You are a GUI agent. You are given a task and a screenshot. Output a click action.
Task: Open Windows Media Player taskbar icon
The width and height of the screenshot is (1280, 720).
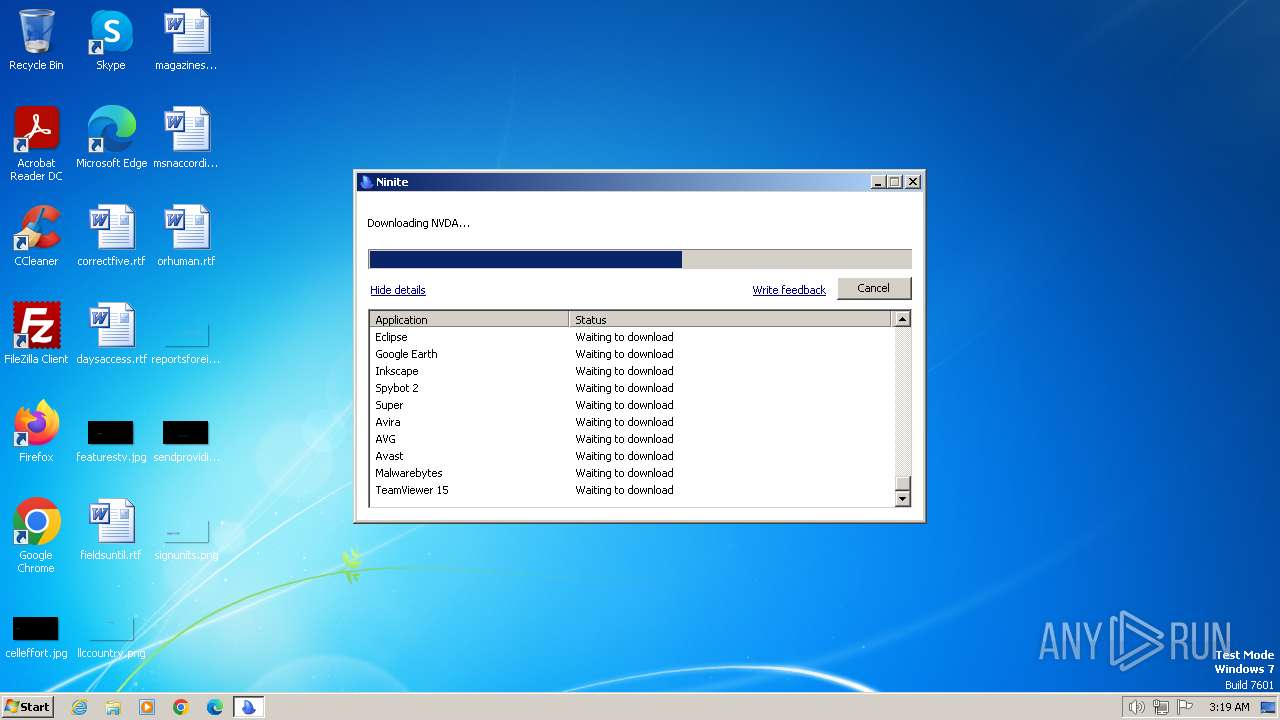(147, 707)
